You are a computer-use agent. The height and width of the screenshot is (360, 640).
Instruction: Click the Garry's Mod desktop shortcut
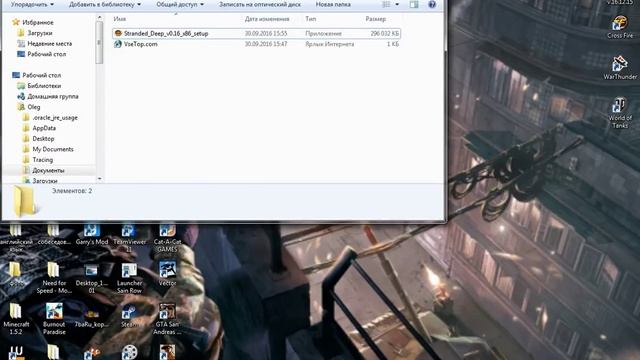click(92, 235)
